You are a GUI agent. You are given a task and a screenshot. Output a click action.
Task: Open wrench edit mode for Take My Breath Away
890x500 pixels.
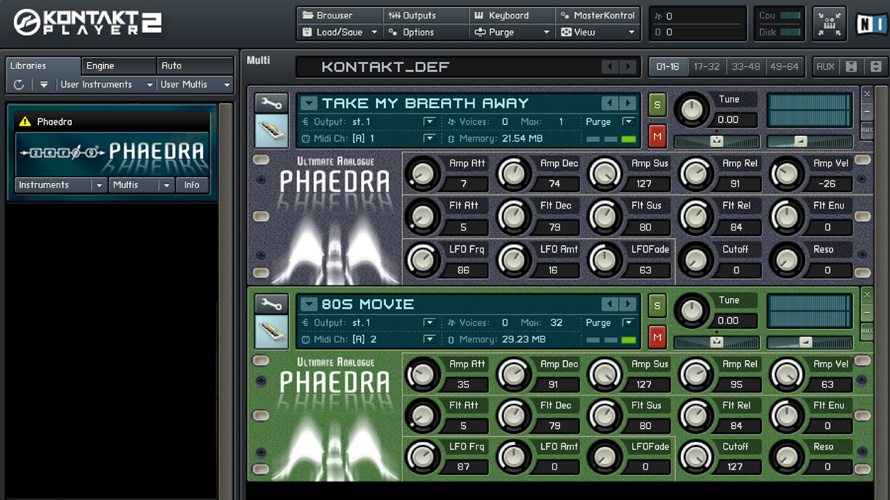click(x=271, y=104)
